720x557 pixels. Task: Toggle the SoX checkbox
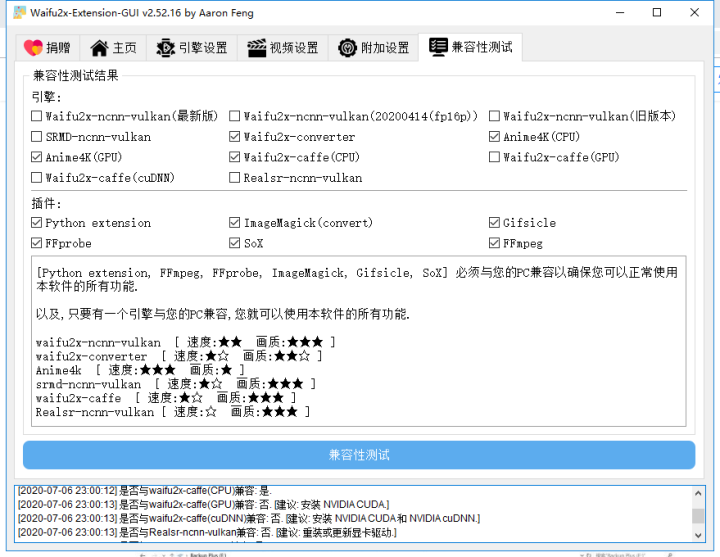click(x=234, y=243)
